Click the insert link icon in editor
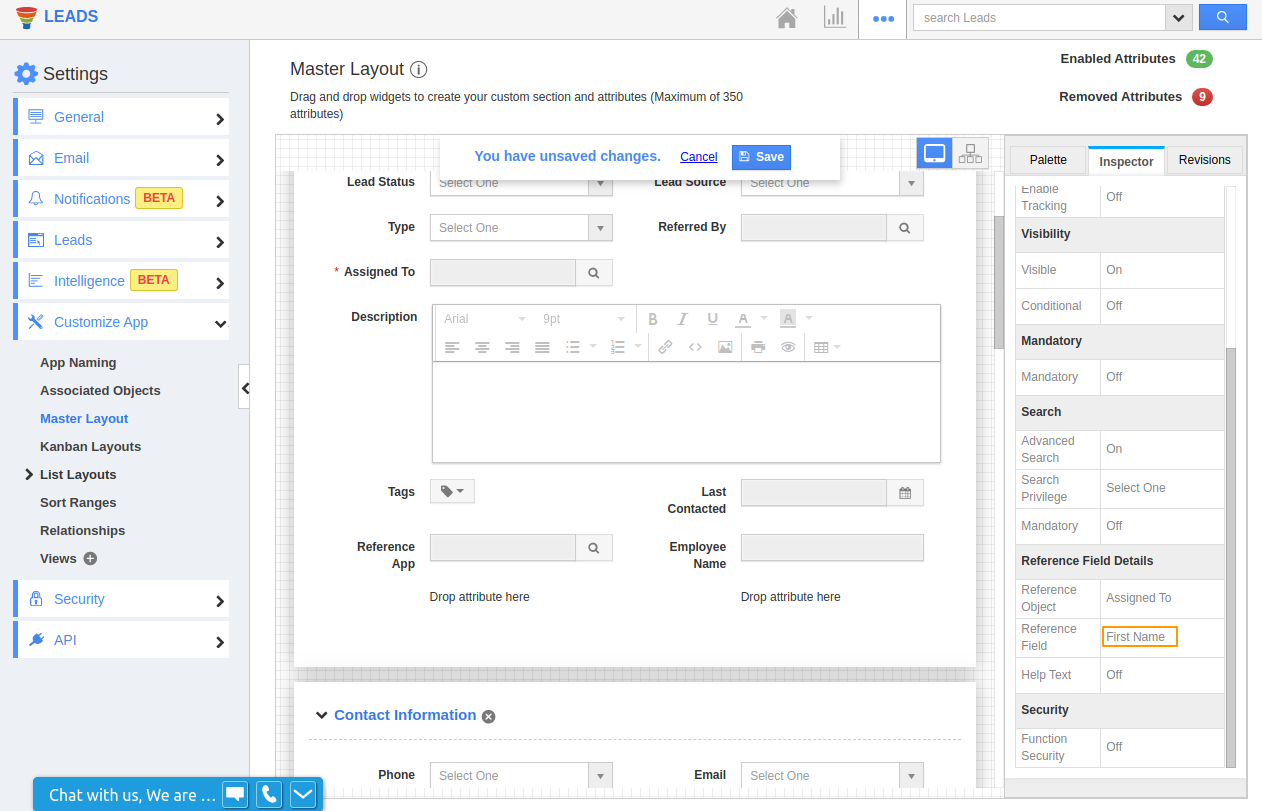This screenshot has width=1262, height=811. coord(665,347)
